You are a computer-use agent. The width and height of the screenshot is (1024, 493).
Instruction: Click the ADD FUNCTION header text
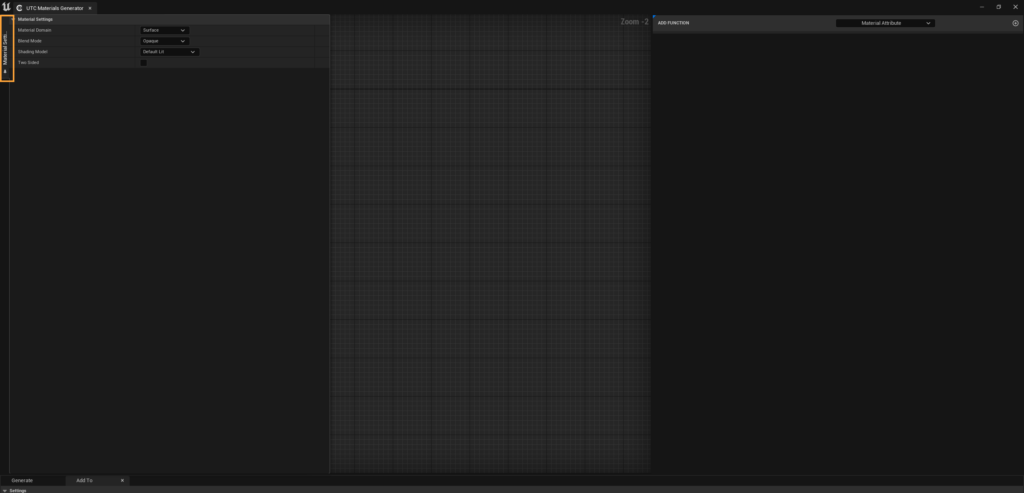coord(673,23)
